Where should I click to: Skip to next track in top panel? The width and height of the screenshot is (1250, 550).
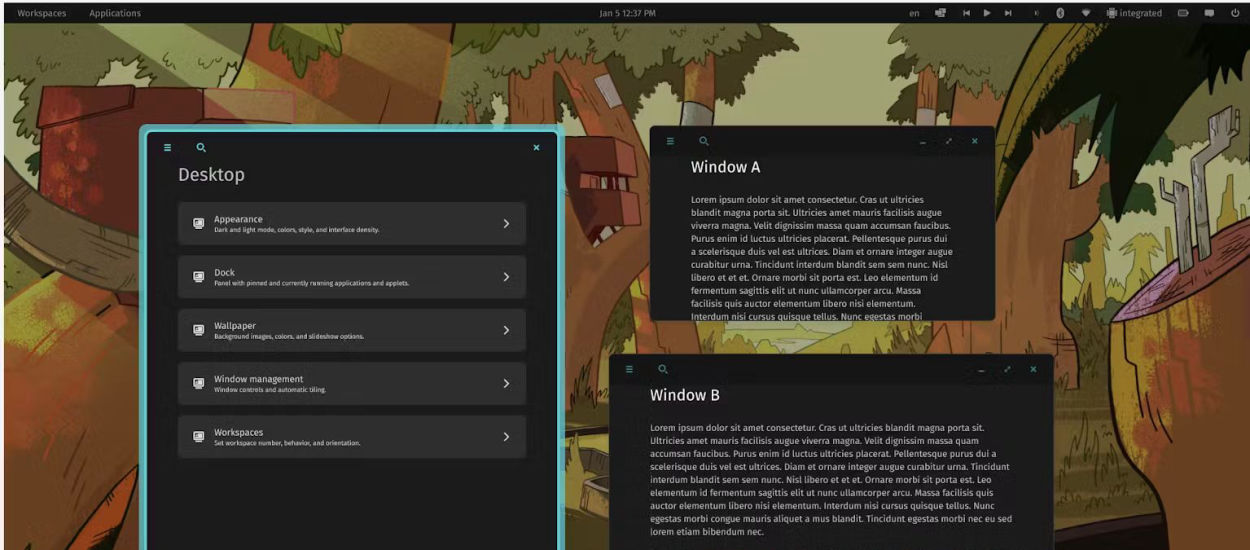point(1008,13)
